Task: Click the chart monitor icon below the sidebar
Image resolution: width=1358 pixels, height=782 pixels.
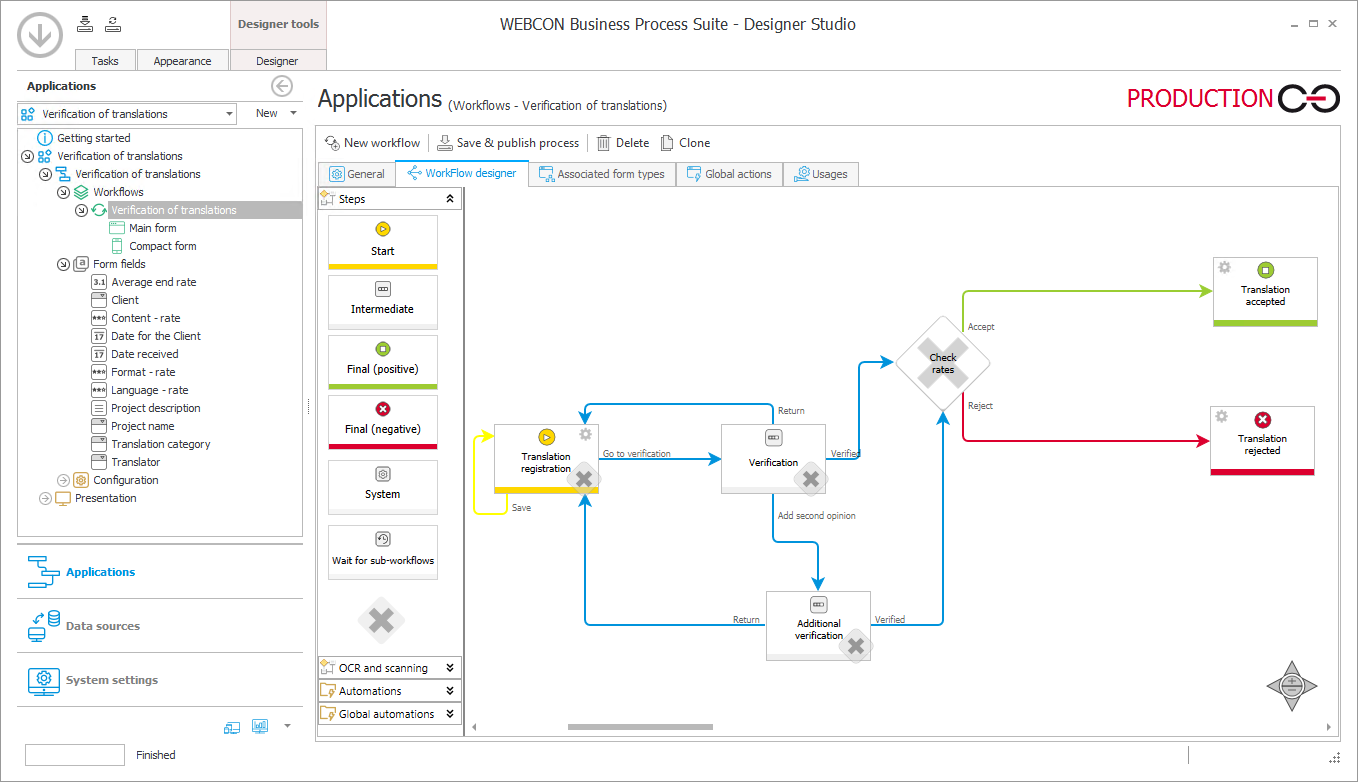Action: pos(260,726)
